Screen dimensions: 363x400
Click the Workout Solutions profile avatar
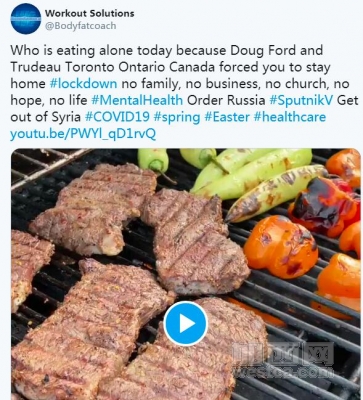point(26,19)
